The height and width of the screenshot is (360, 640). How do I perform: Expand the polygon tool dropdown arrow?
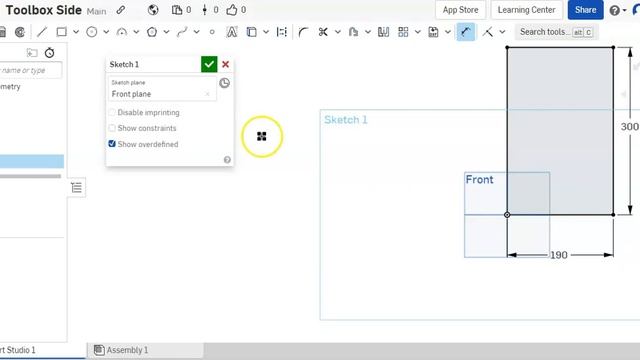coord(167,32)
